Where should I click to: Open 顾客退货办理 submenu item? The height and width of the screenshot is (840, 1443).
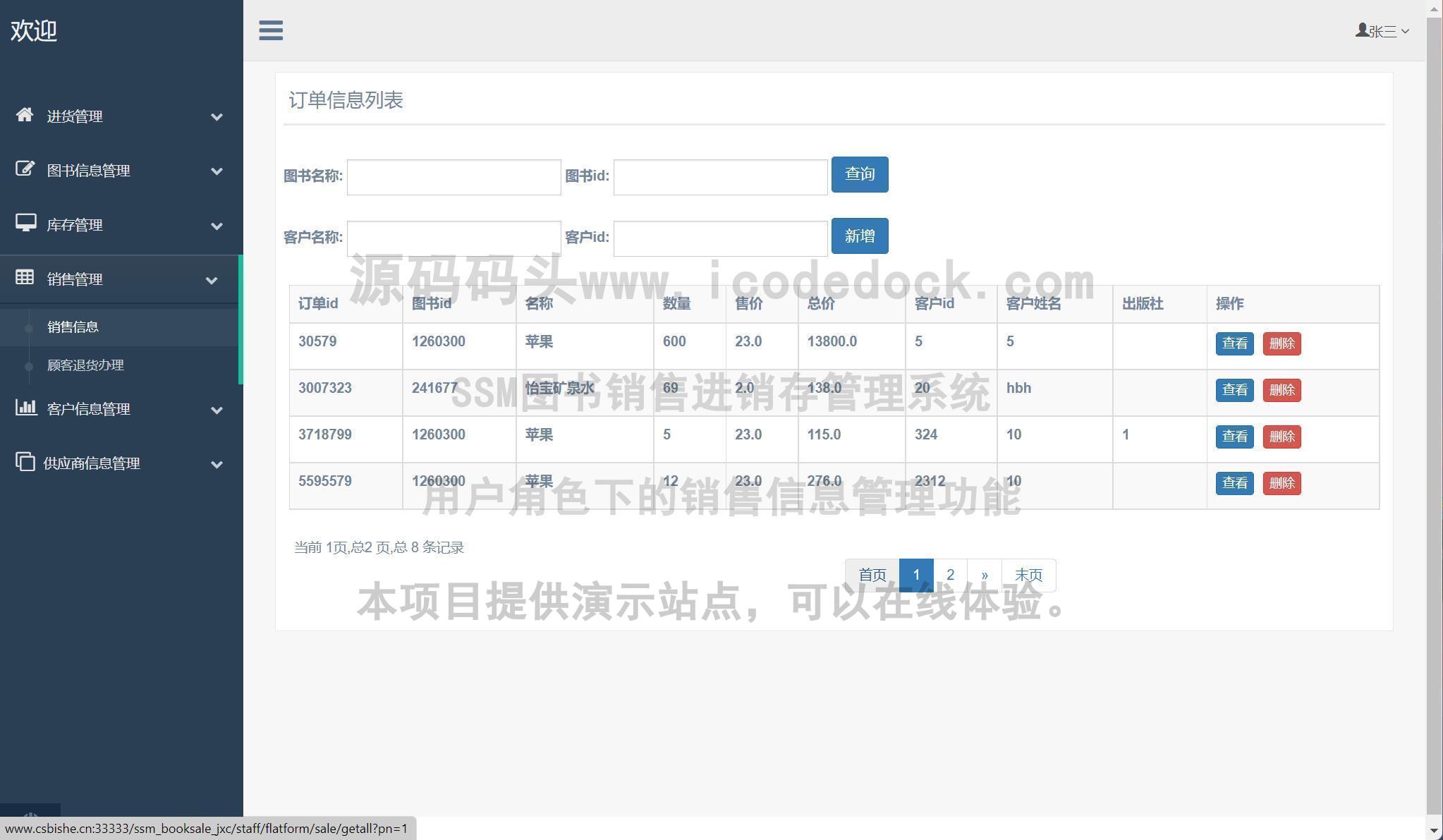click(85, 365)
